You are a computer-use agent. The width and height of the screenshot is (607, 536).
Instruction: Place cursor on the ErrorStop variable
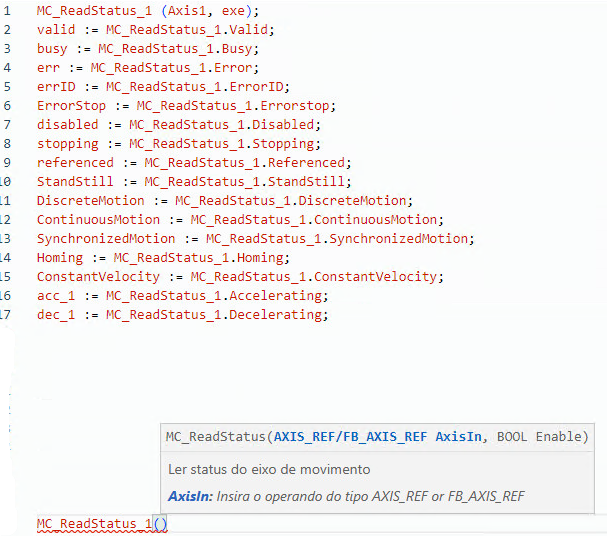pos(71,106)
